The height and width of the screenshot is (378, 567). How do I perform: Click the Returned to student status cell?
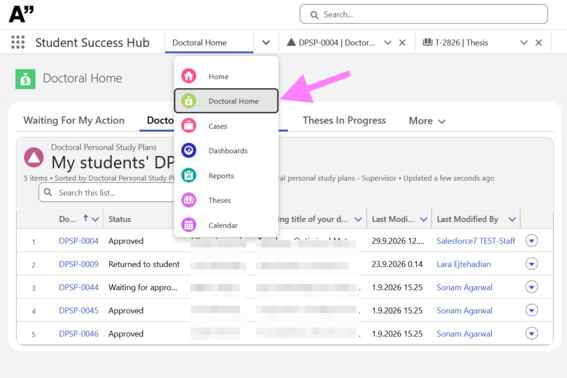coord(144,264)
